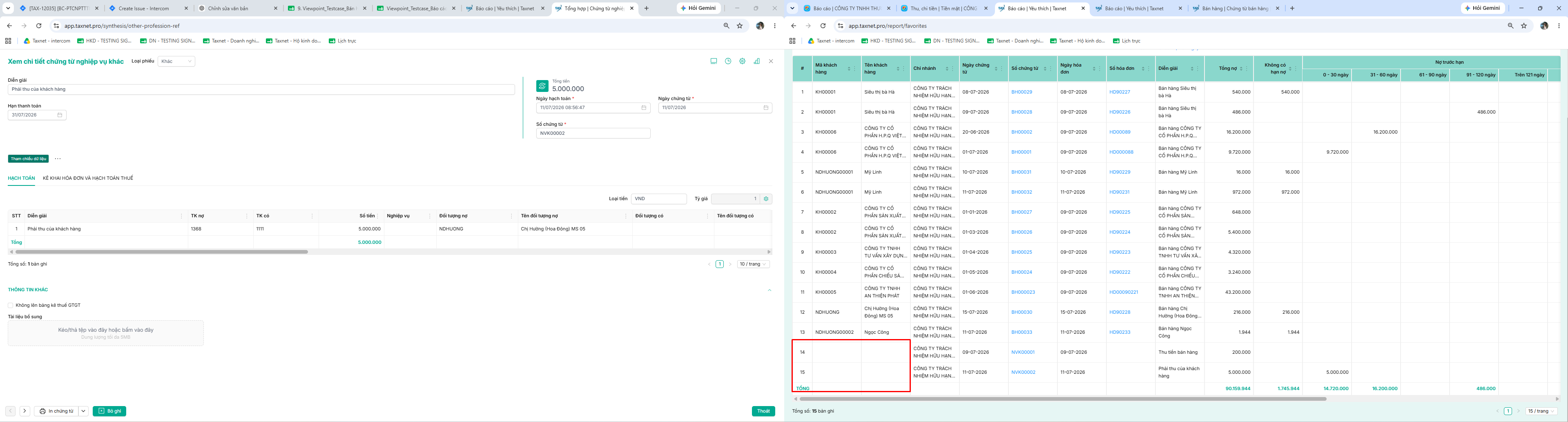
Task: Select the HẠCH TOÁN tab
Action: pos(21,179)
